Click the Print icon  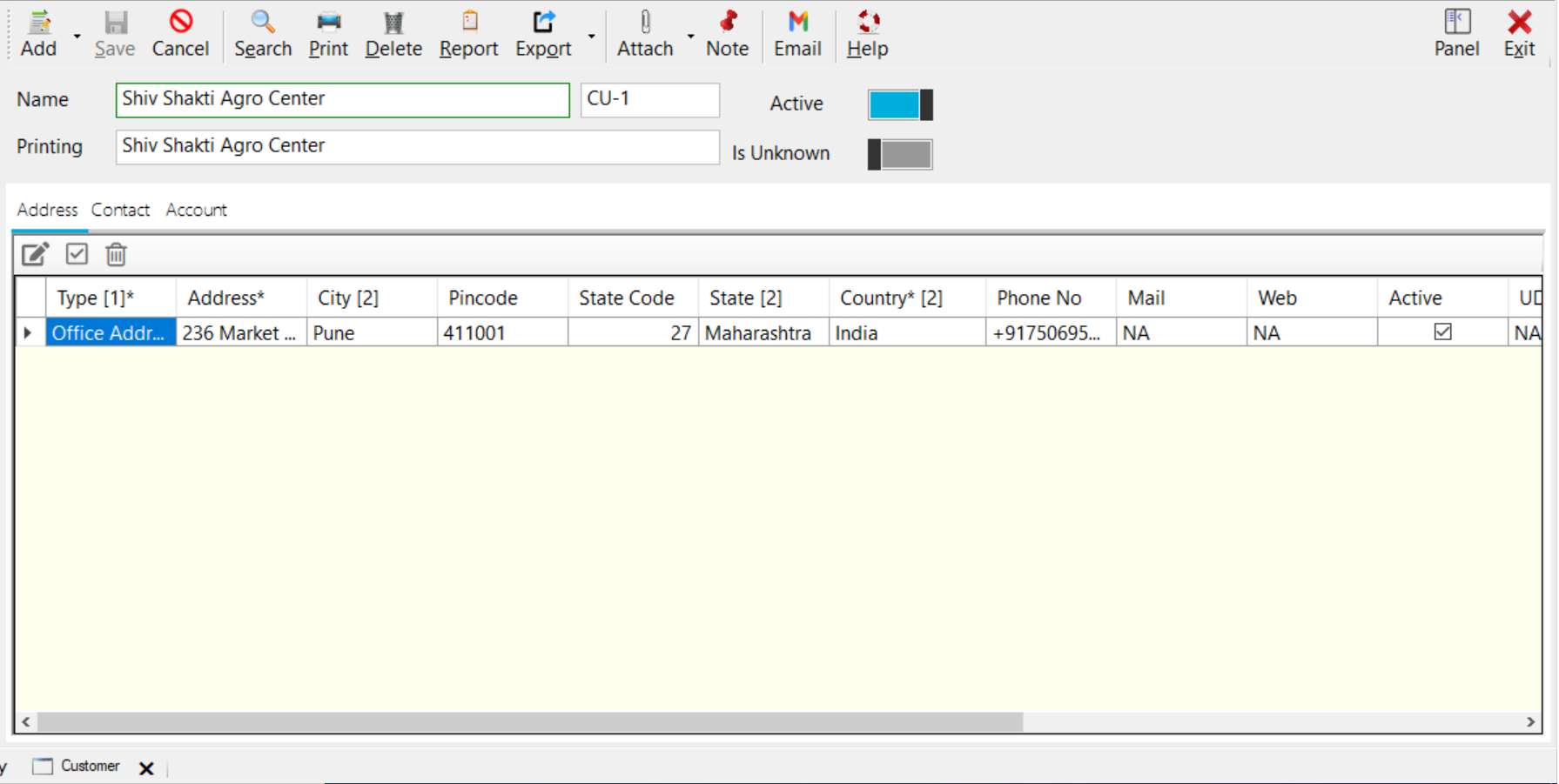click(328, 33)
